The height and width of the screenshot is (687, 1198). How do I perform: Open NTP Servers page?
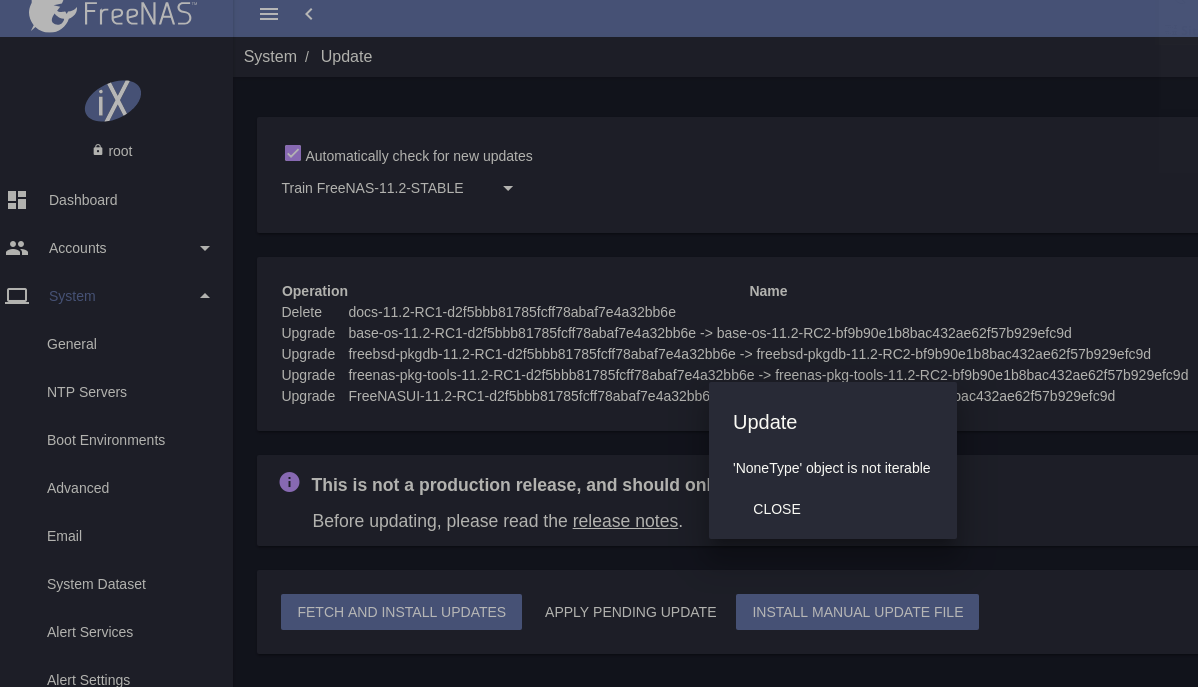(87, 392)
